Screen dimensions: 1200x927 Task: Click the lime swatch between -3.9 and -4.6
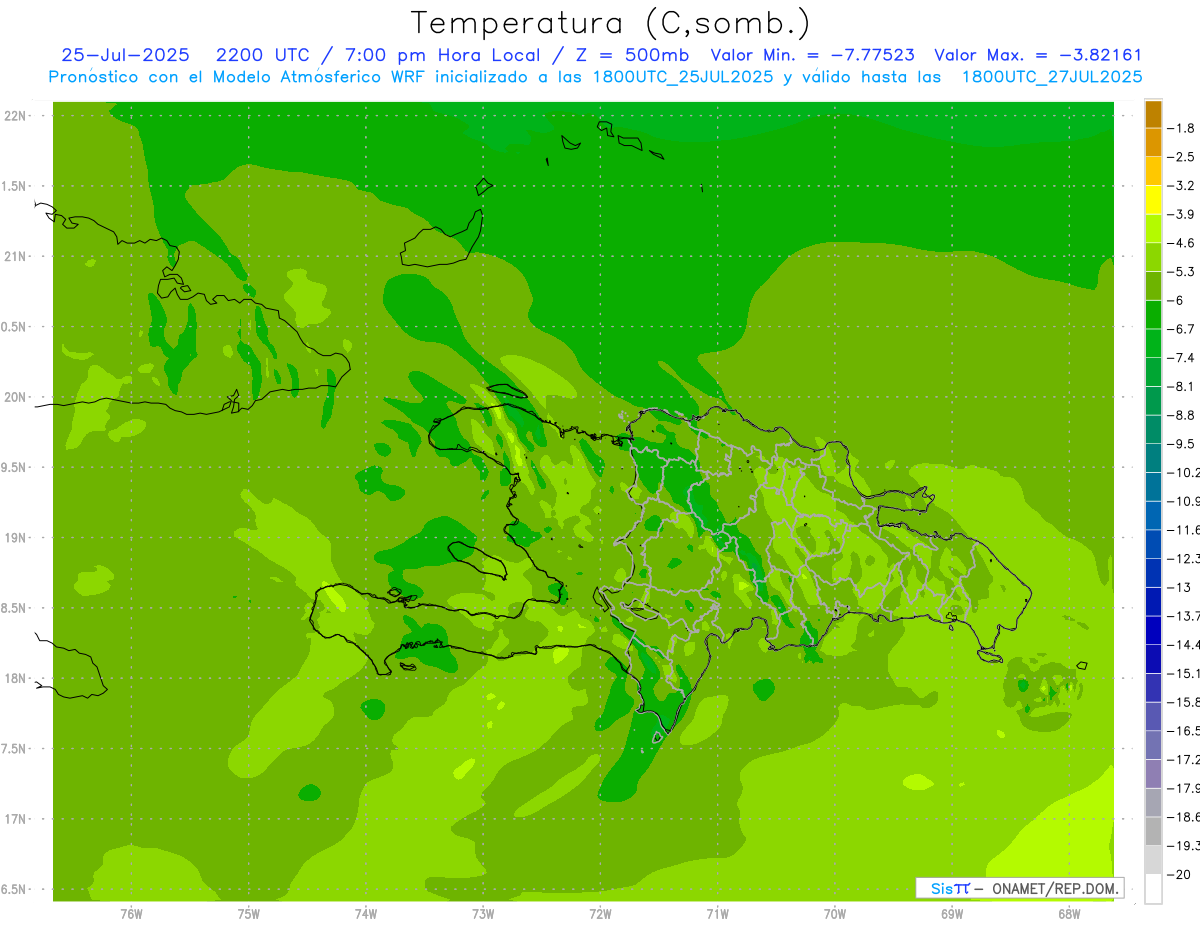tap(1153, 229)
